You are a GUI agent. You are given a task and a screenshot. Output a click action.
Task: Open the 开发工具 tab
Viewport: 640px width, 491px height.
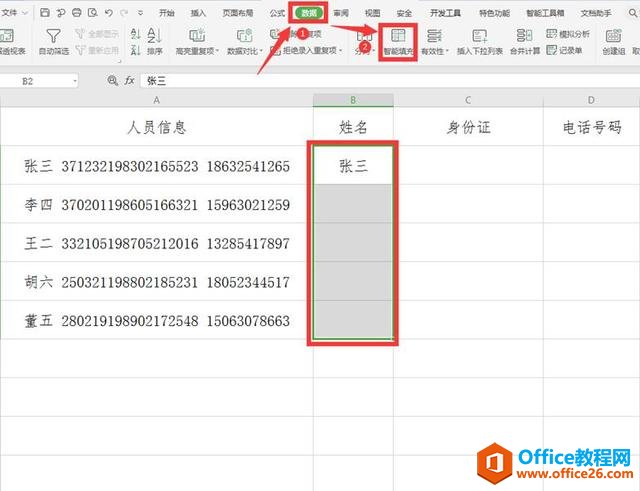point(445,13)
